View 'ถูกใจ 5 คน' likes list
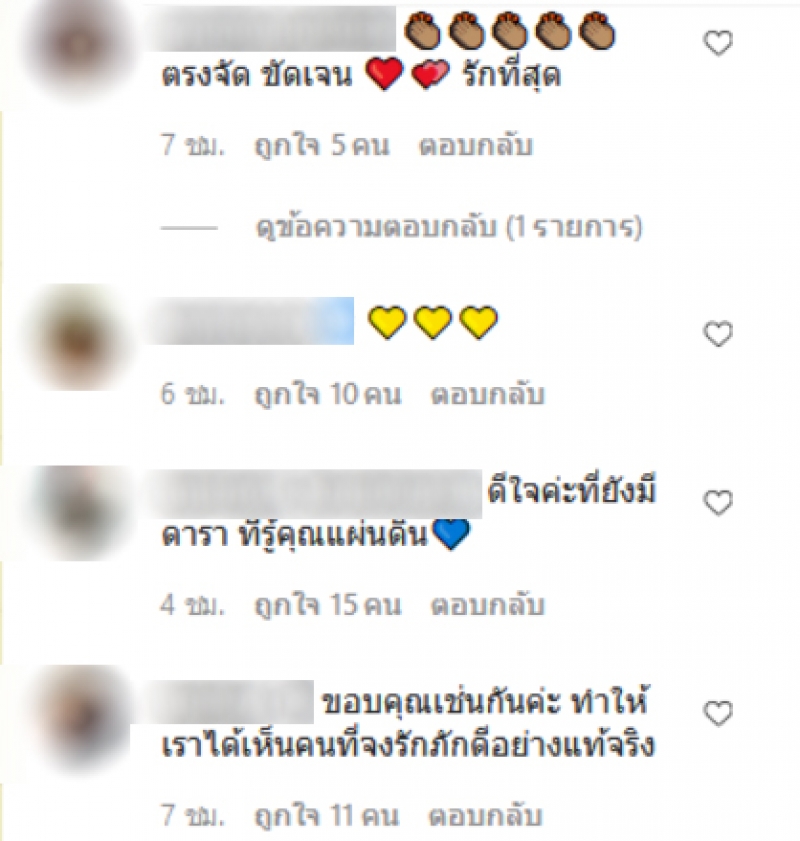800x841 pixels. pyautogui.click(x=322, y=145)
